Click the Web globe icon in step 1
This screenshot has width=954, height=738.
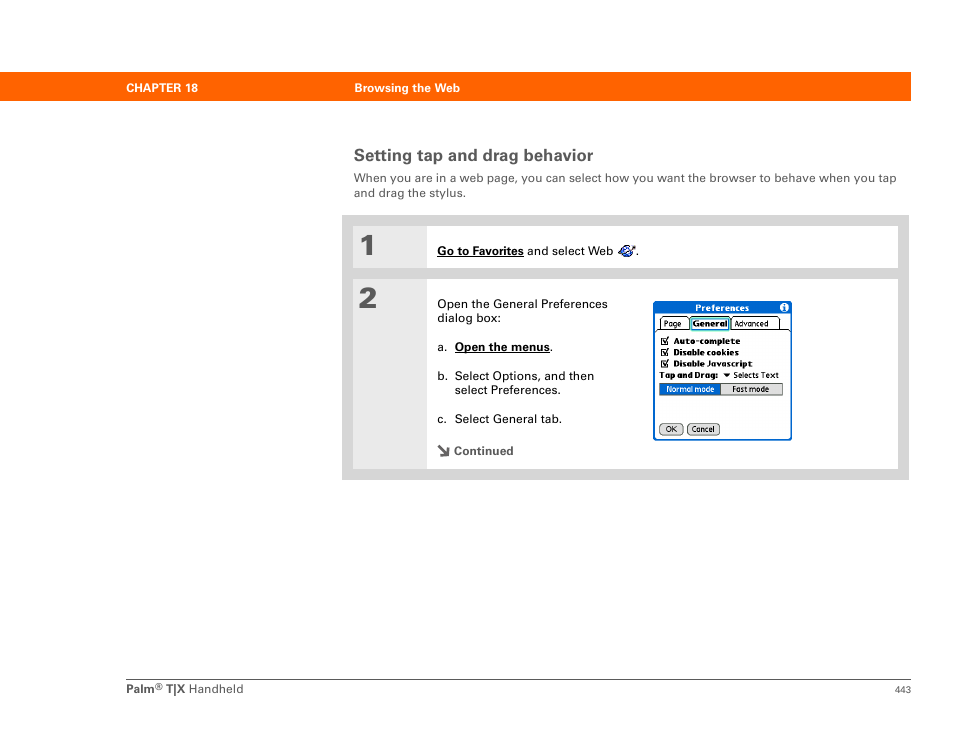627,251
